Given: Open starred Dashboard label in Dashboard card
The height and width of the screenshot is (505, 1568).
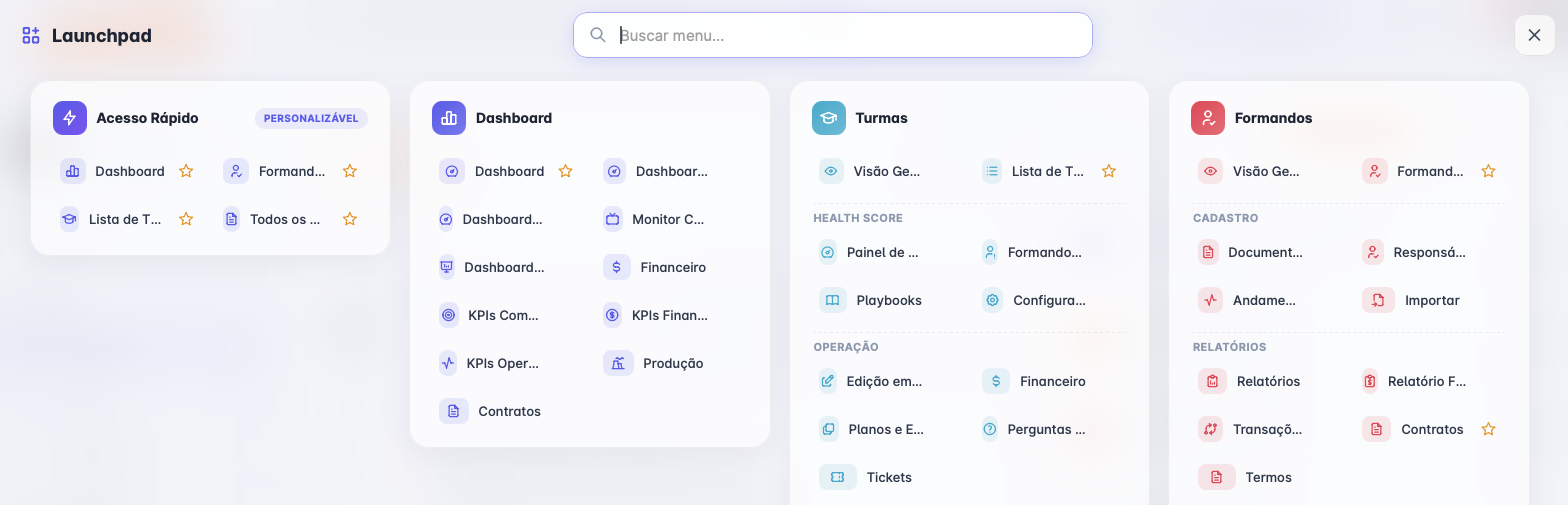Looking at the screenshot, I should click(510, 171).
